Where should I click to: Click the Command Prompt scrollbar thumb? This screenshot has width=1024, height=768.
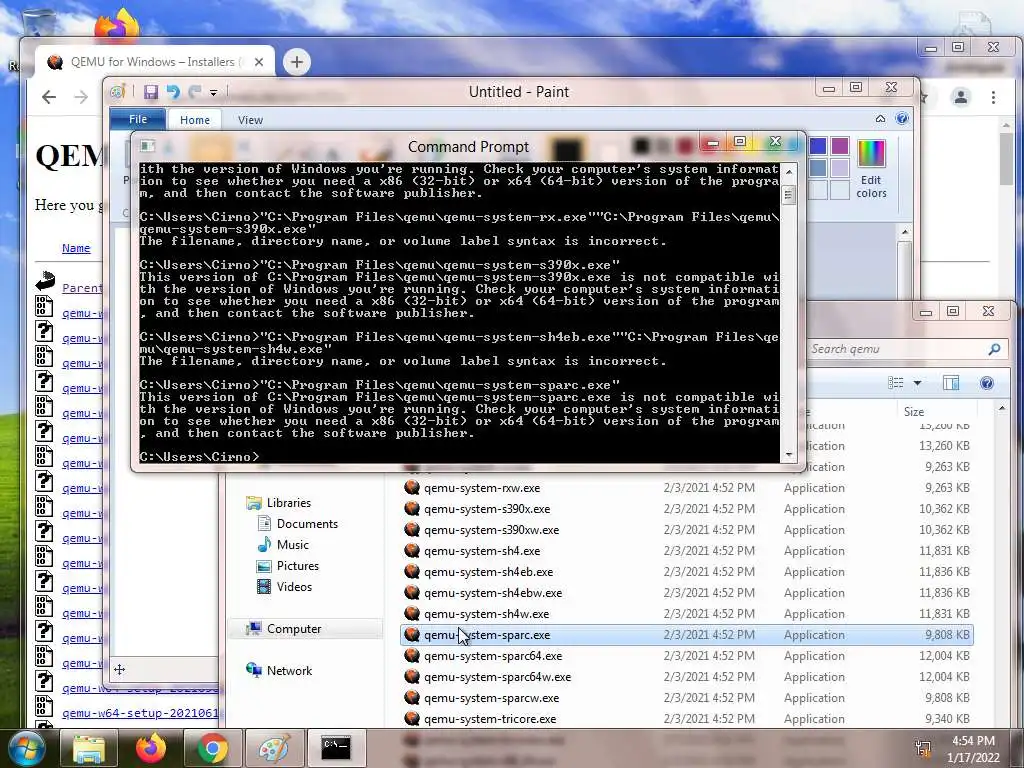(789, 195)
